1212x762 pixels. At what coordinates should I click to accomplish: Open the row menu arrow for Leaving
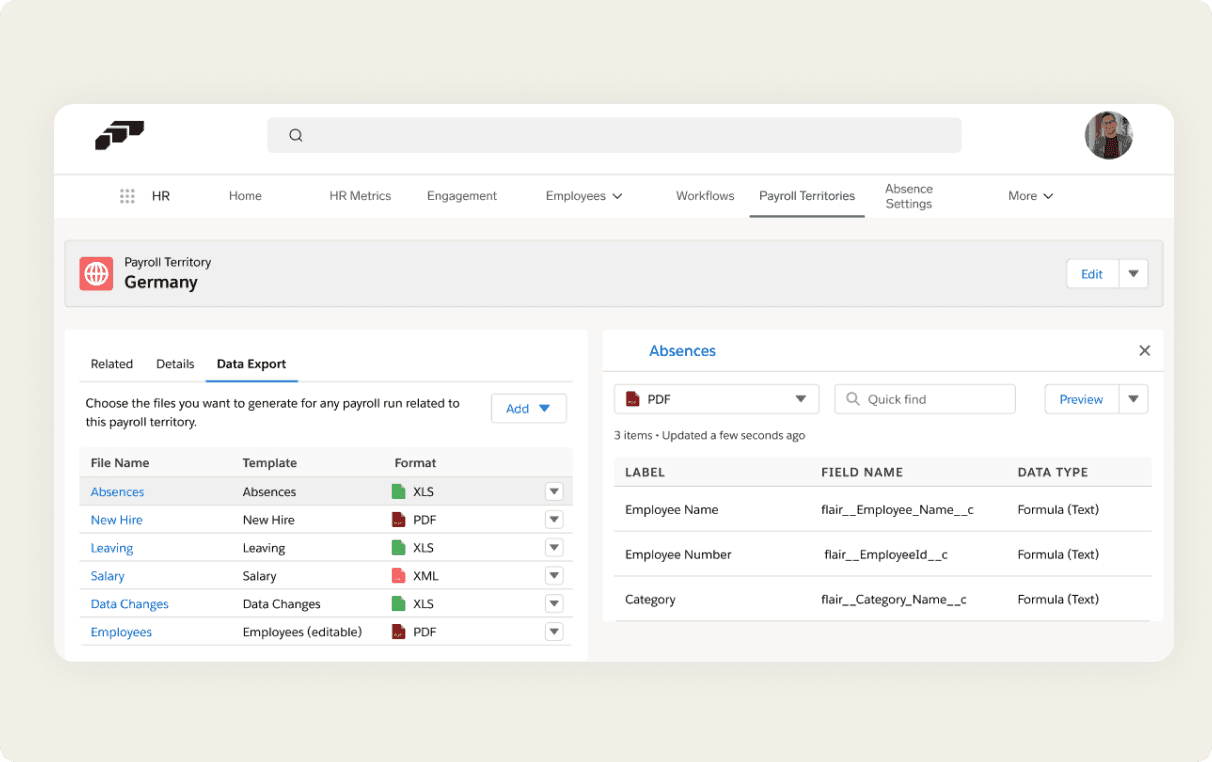[554, 548]
